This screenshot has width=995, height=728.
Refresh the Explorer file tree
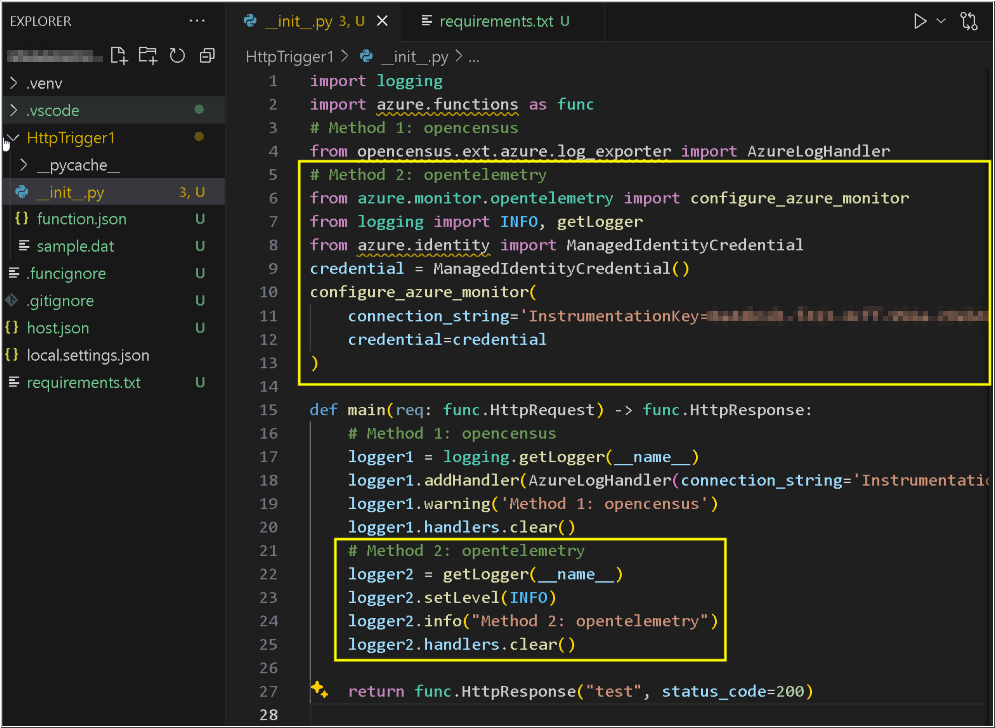(x=177, y=55)
